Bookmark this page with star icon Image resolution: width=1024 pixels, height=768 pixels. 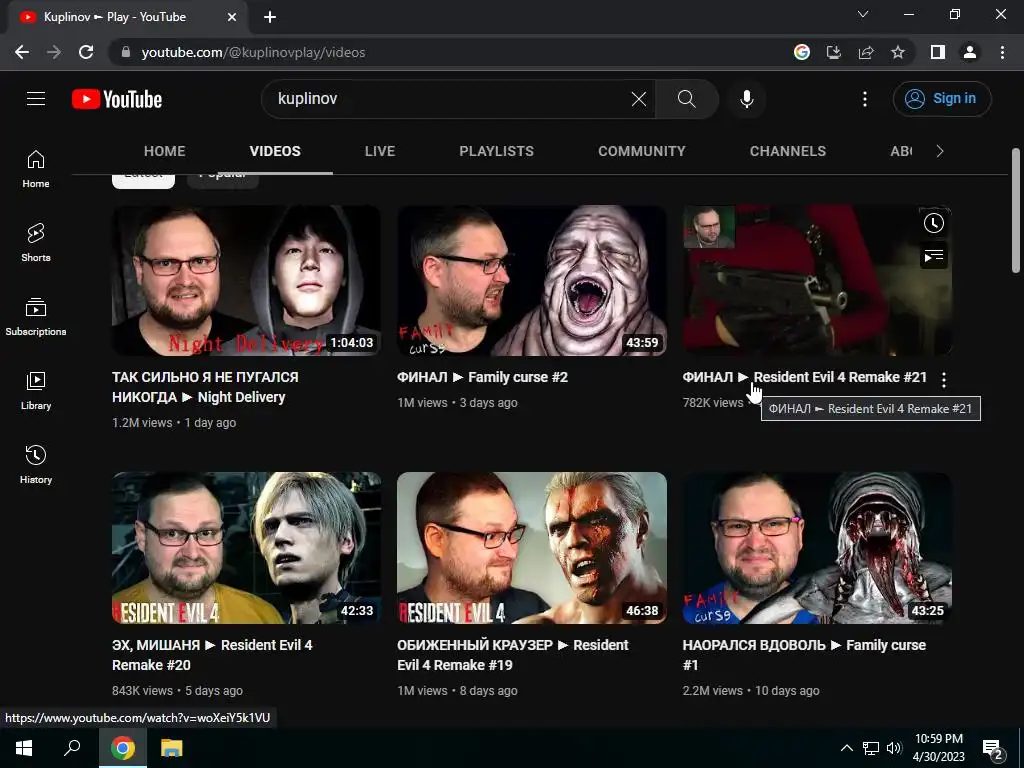pyautogui.click(x=898, y=52)
